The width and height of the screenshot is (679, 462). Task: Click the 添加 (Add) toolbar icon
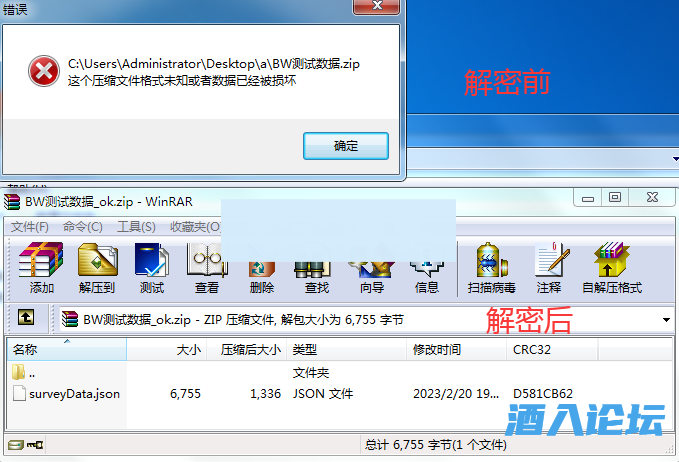pos(41,260)
